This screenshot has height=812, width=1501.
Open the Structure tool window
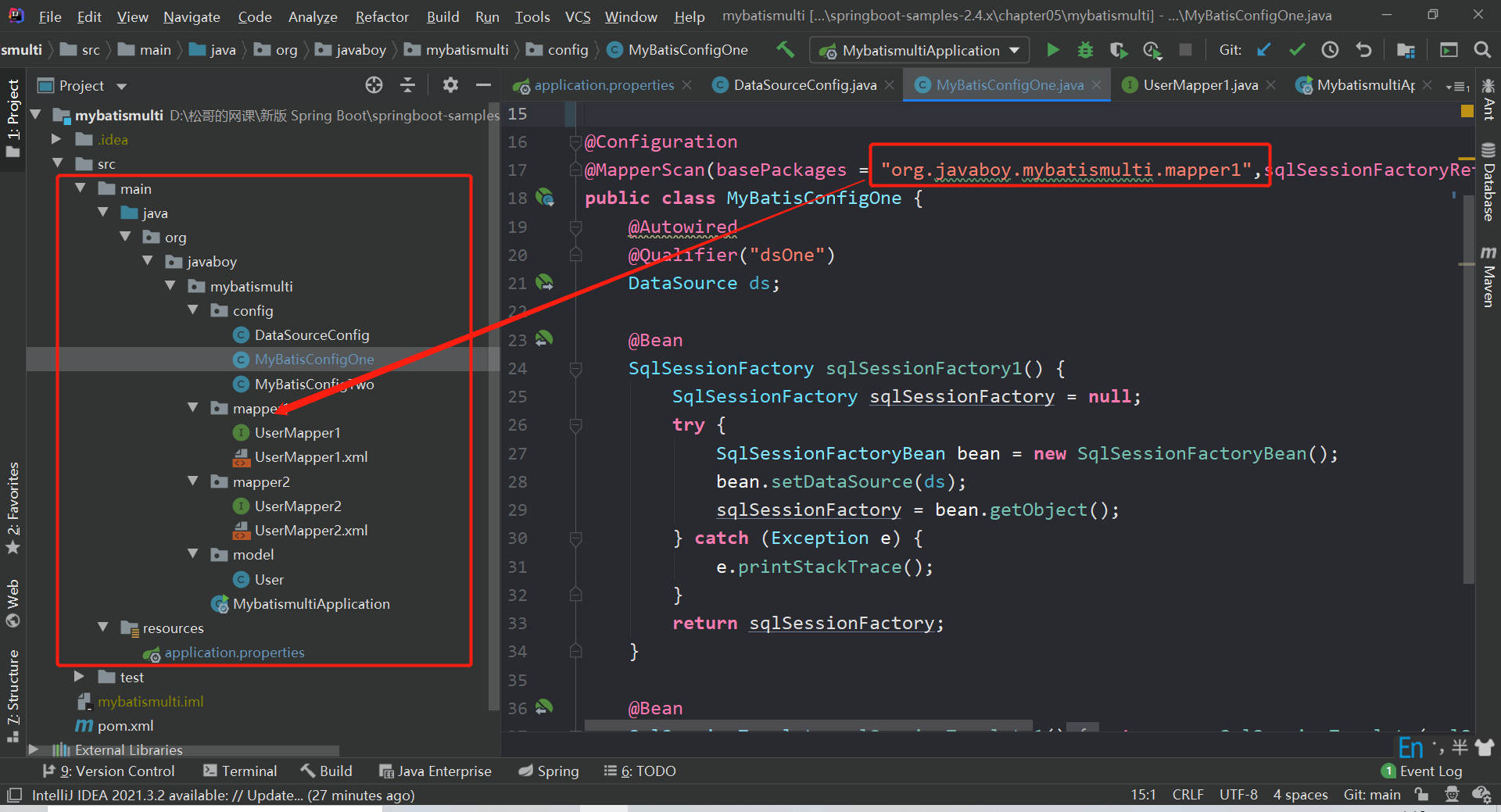13,696
